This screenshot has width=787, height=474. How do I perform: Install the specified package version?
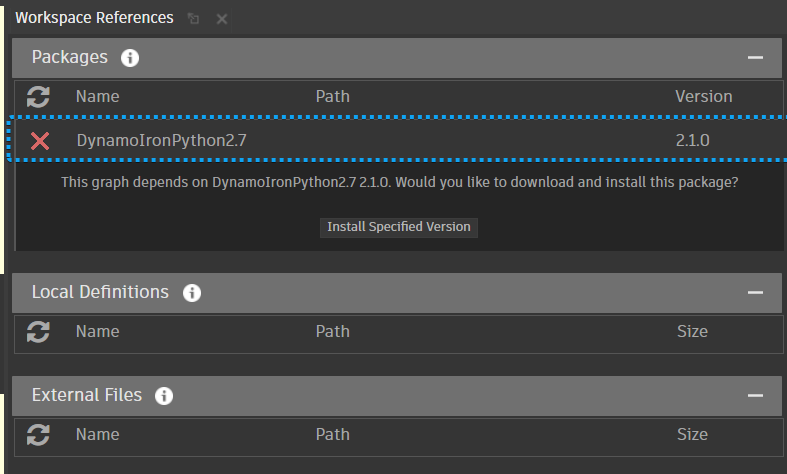tap(399, 227)
